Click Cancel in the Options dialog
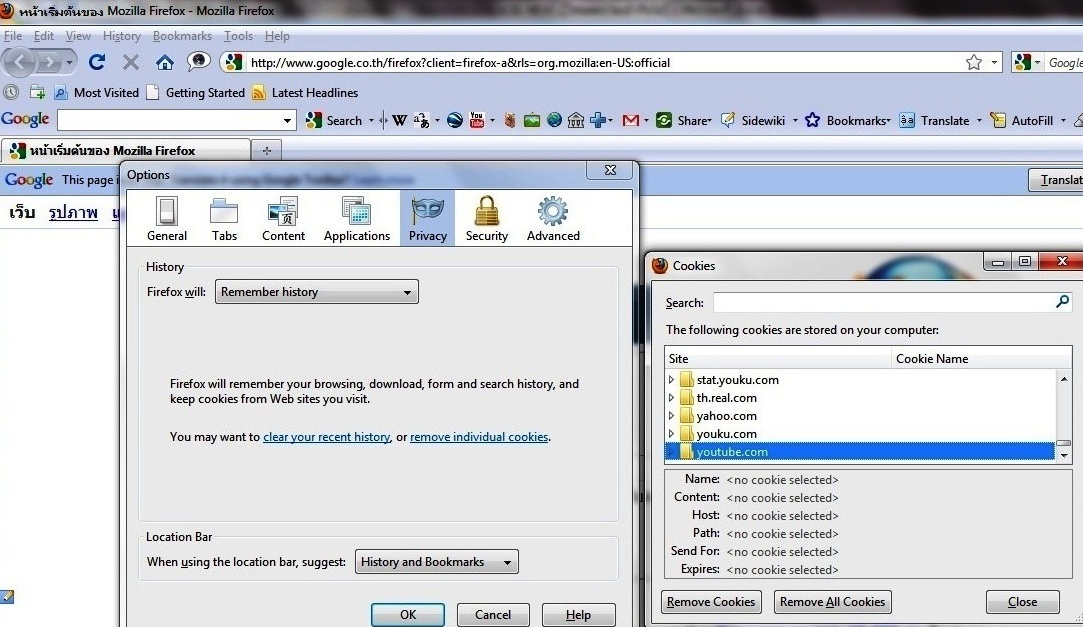 493,615
